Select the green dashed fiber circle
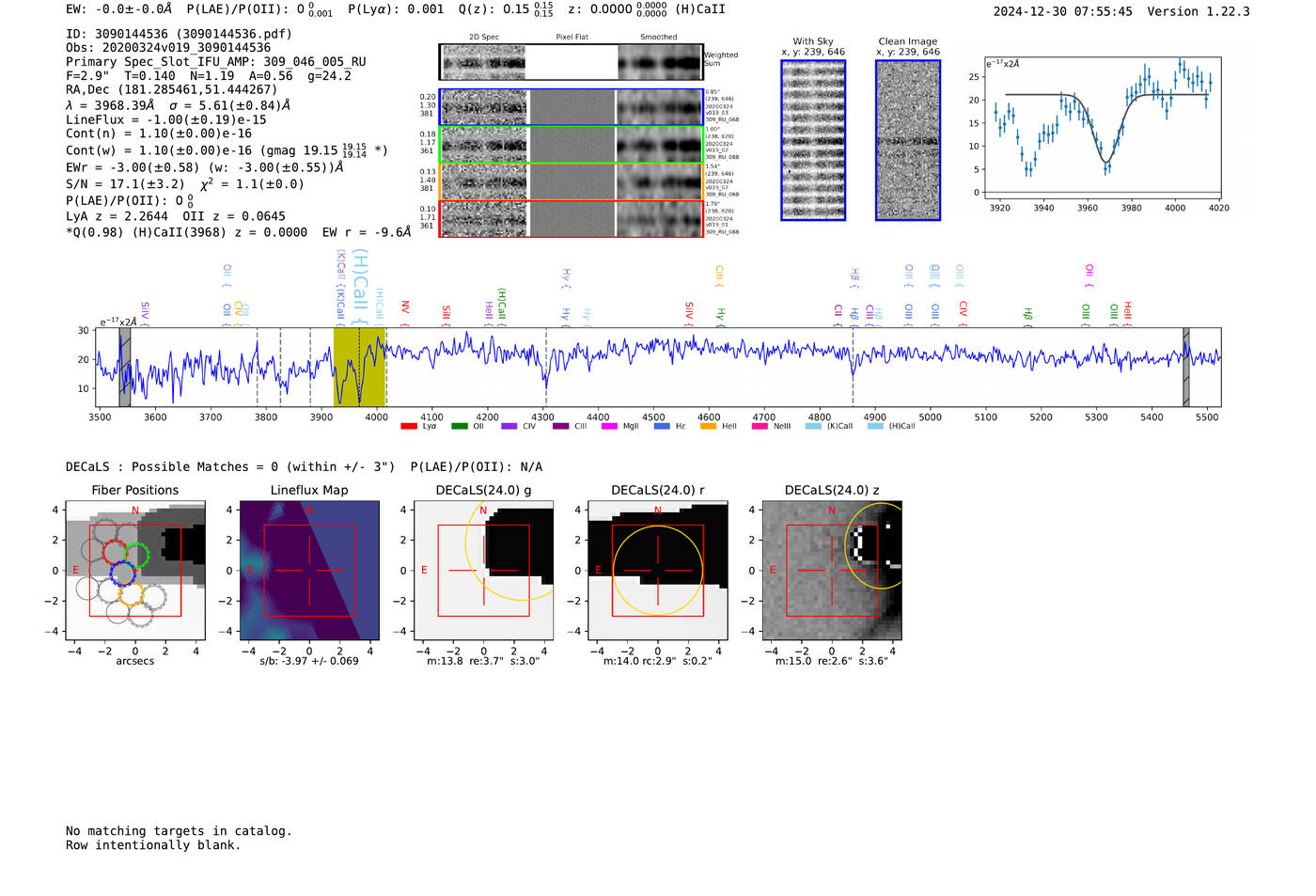This screenshot has width=1316, height=896. point(137,554)
